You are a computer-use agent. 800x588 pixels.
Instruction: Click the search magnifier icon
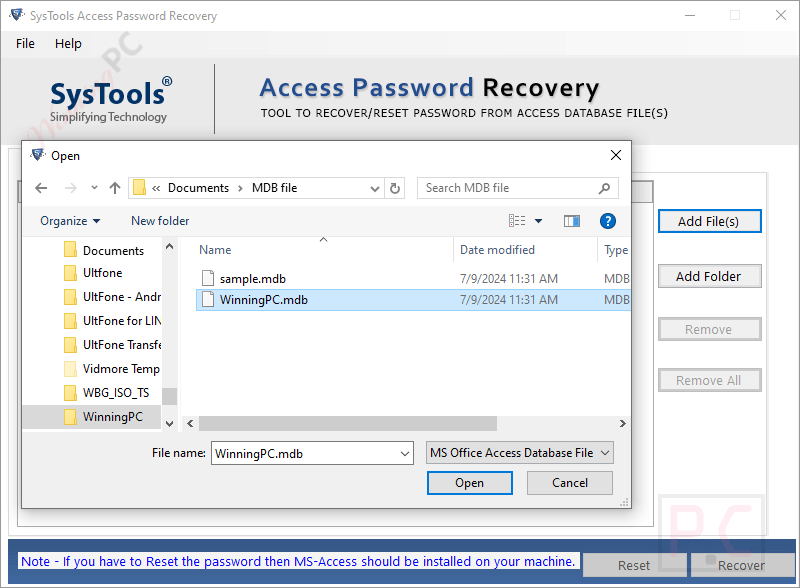pos(605,188)
